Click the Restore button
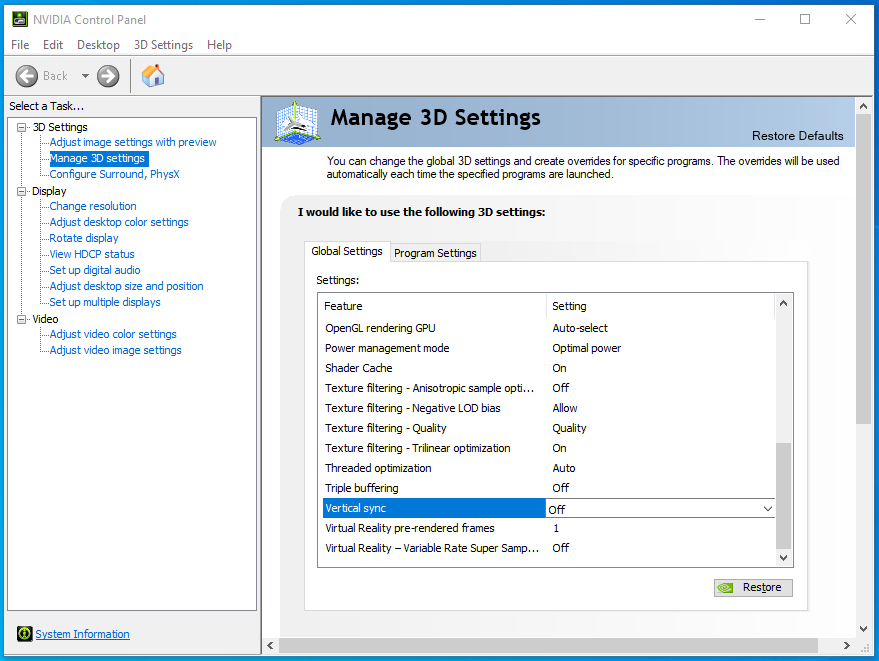The height and width of the screenshot is (661, 879). pyautogui.click(x=753, y=587)
